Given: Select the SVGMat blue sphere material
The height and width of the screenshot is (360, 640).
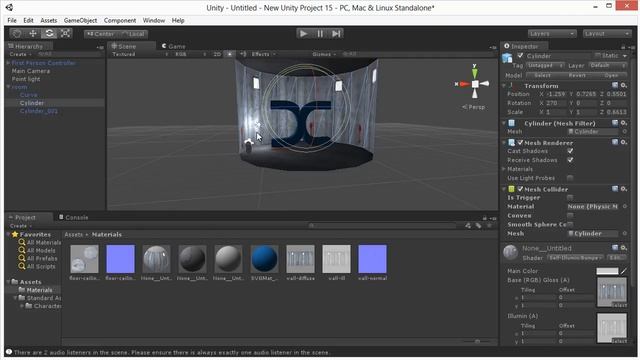Looking at the screenshot, I should 264,259.
